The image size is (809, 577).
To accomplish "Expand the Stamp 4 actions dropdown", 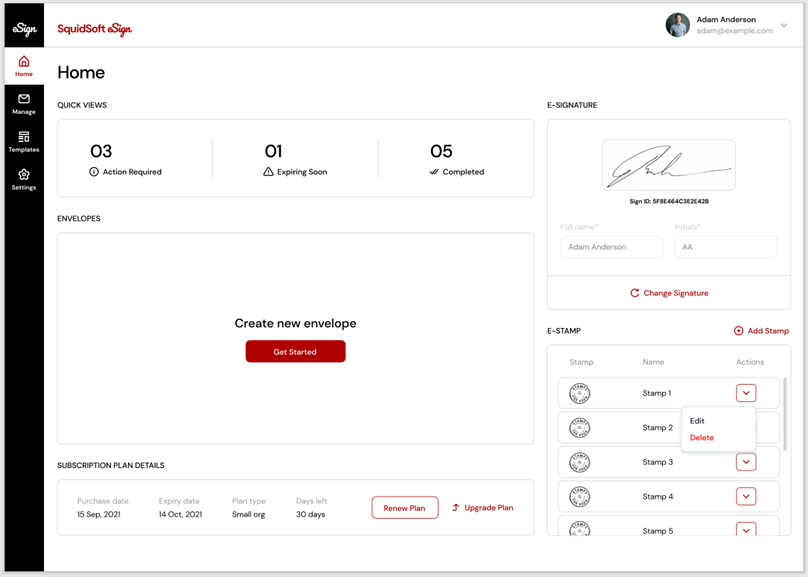I will click(746, 496).
